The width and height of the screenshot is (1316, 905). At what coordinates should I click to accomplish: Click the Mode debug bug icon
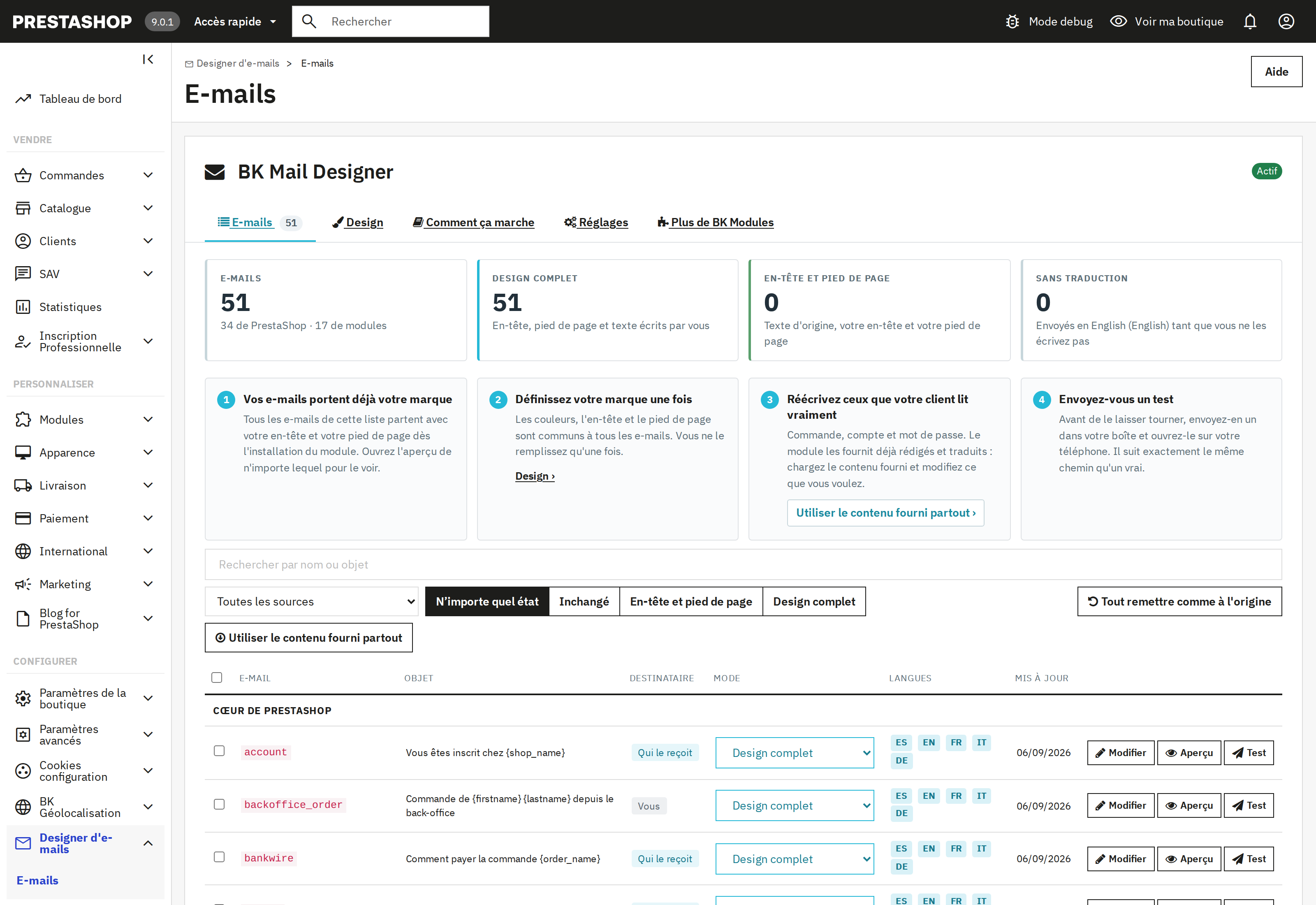coord(1012,21)
